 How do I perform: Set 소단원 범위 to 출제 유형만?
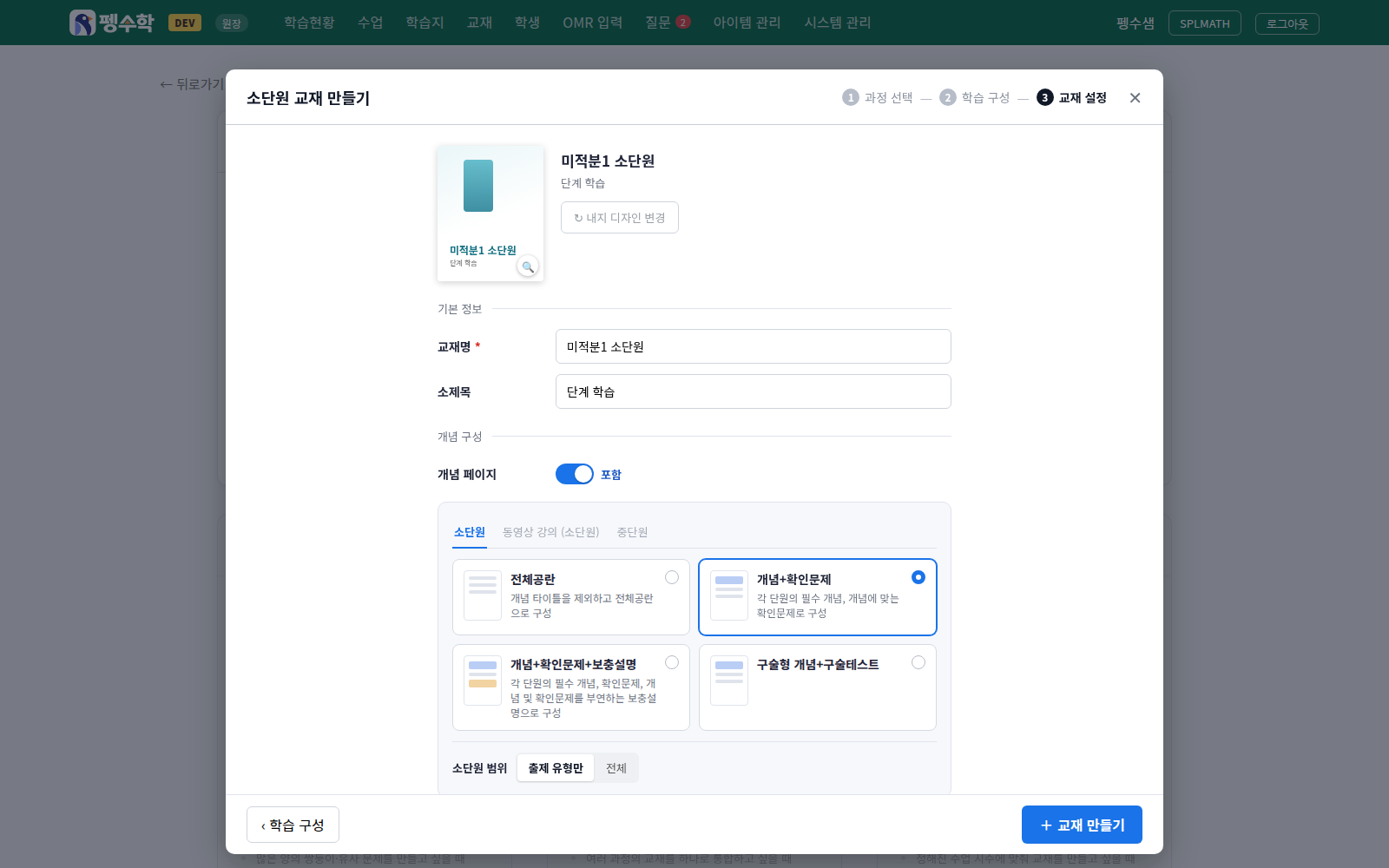[x=556, y=768]
